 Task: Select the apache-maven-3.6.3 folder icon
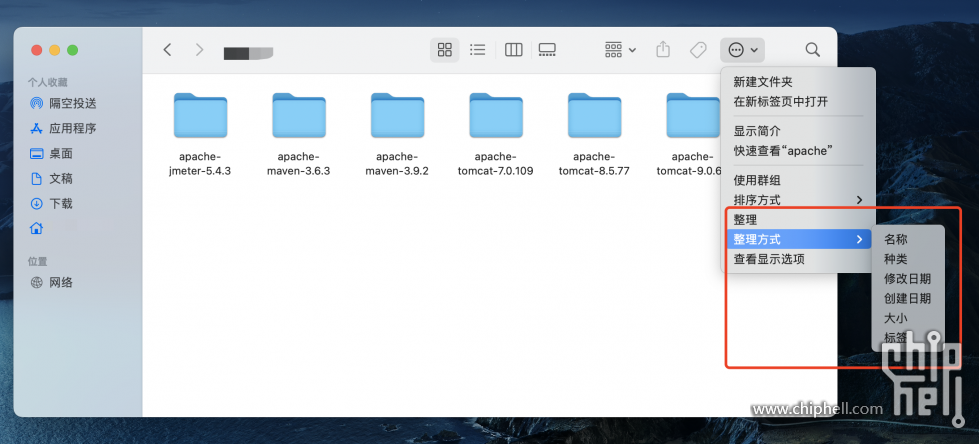click(298, 116)
